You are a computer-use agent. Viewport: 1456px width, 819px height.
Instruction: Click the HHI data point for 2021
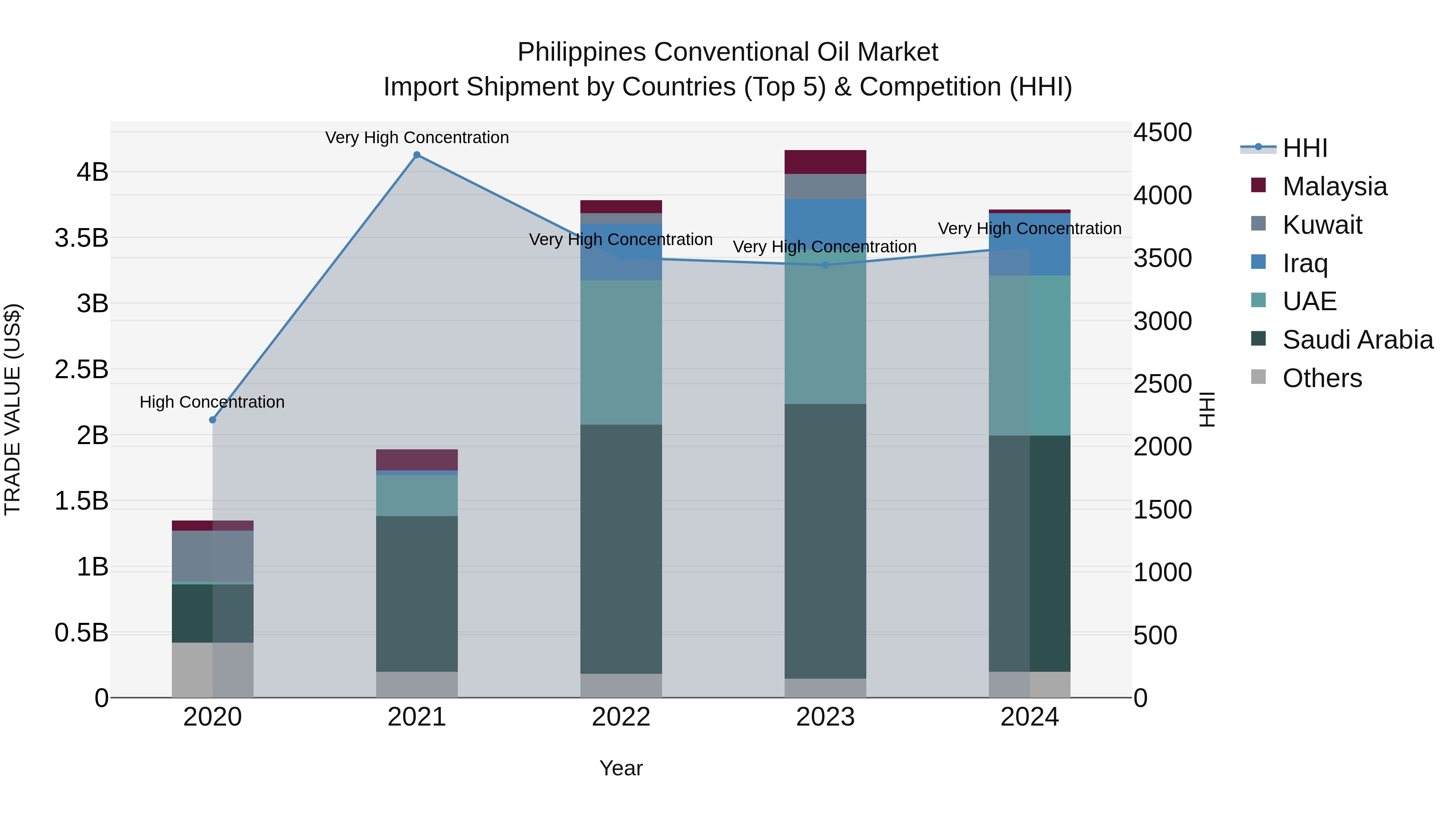click(417, 155)
